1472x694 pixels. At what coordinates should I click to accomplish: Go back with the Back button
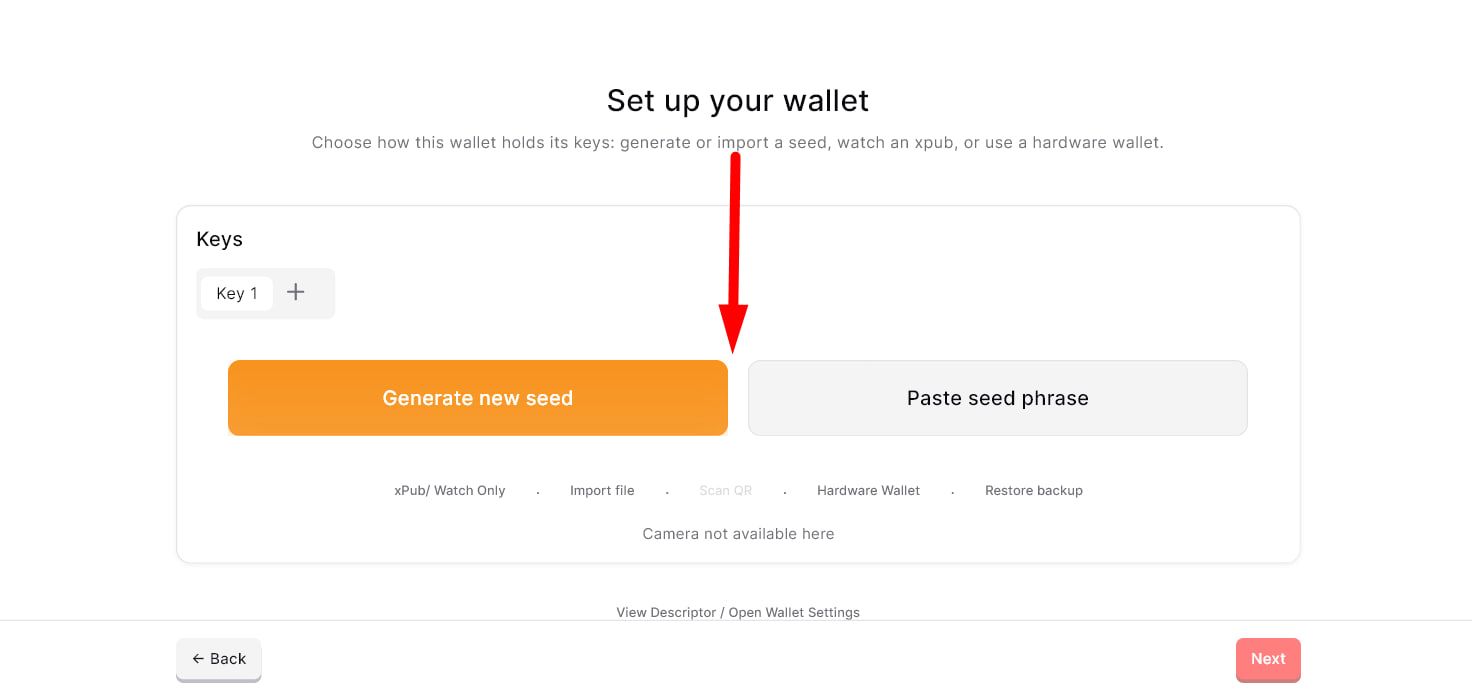pyautogui.click(x=219, y=659)
